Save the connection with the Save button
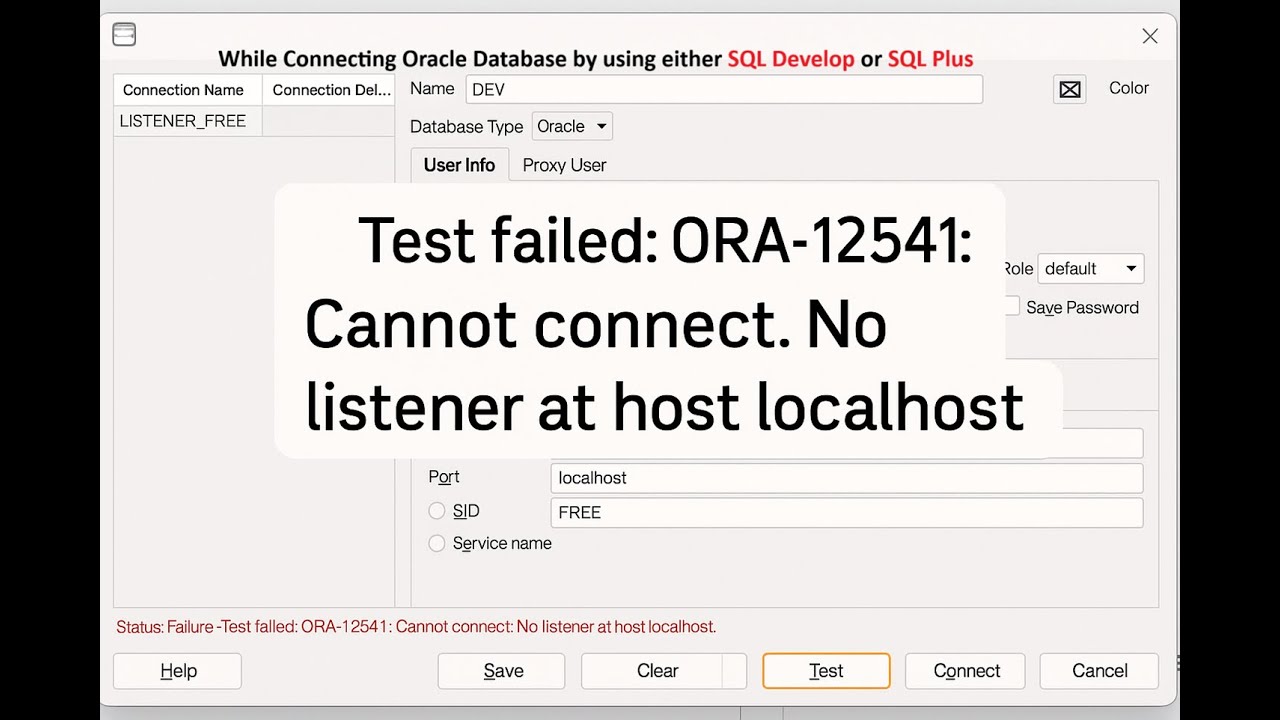 tap(502, 671)
